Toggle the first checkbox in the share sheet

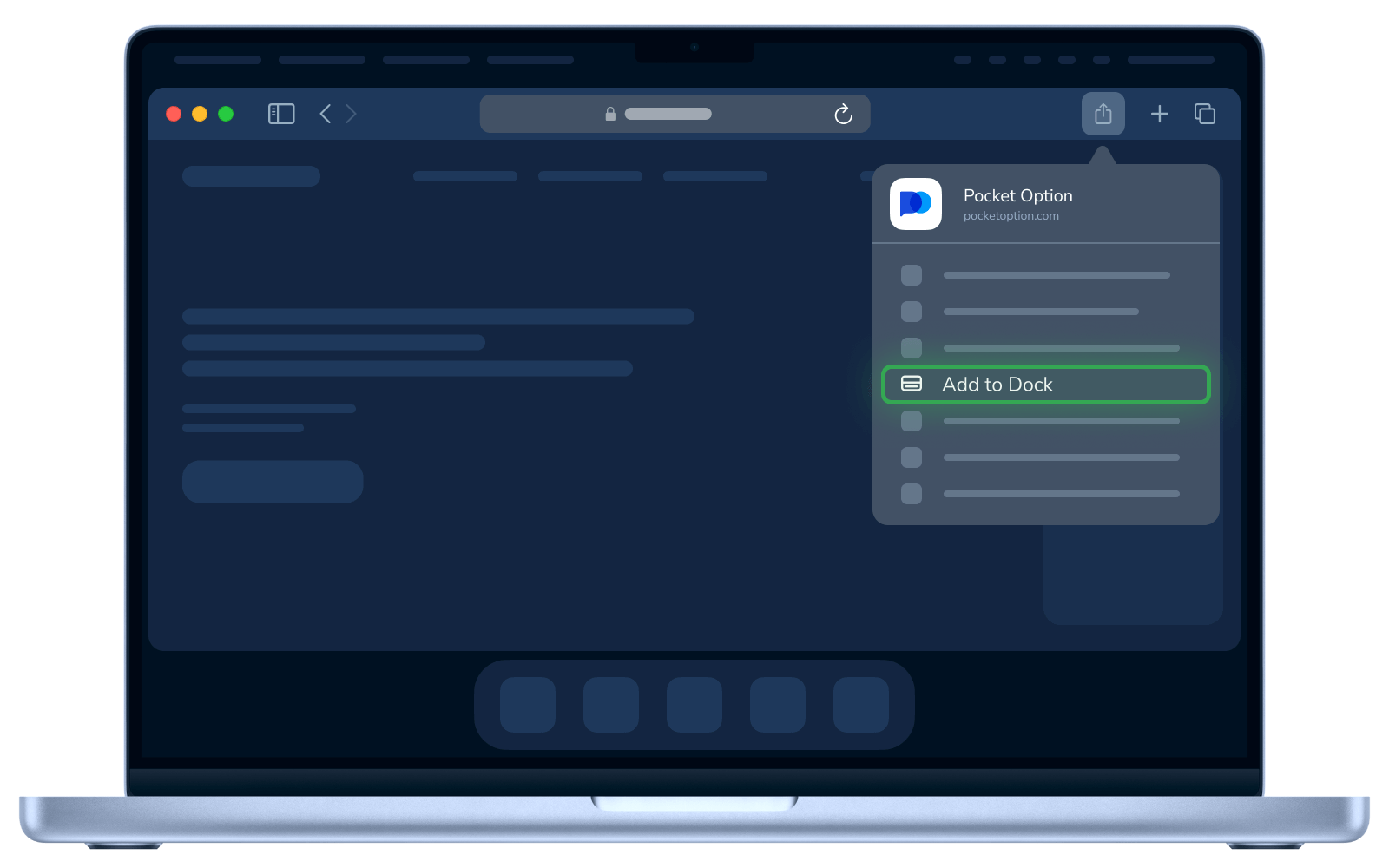[x=911, y=275]
